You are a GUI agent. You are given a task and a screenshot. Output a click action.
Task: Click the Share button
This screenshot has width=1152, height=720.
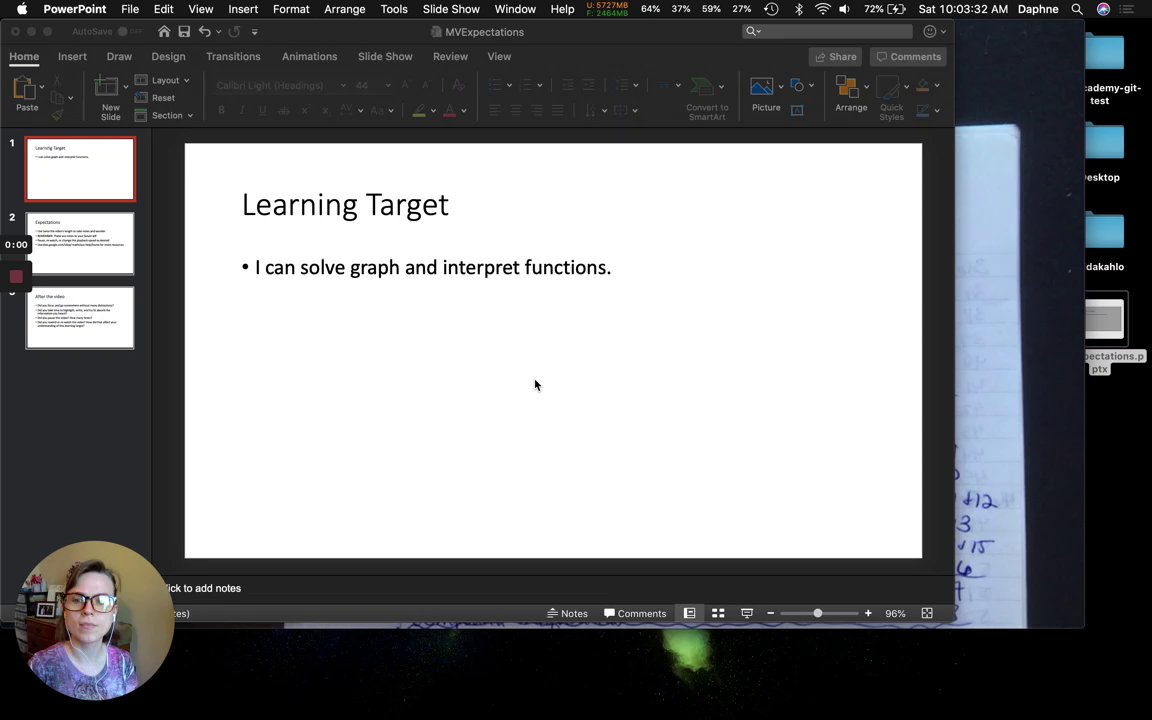tap(835, 57)
